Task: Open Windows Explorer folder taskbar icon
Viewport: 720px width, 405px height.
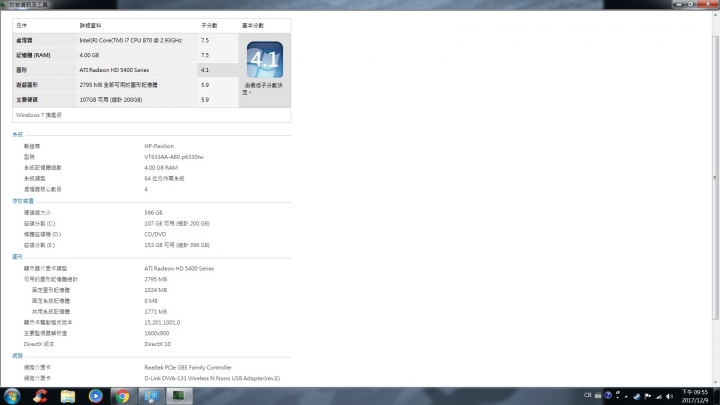Action: tap(68, 396)
